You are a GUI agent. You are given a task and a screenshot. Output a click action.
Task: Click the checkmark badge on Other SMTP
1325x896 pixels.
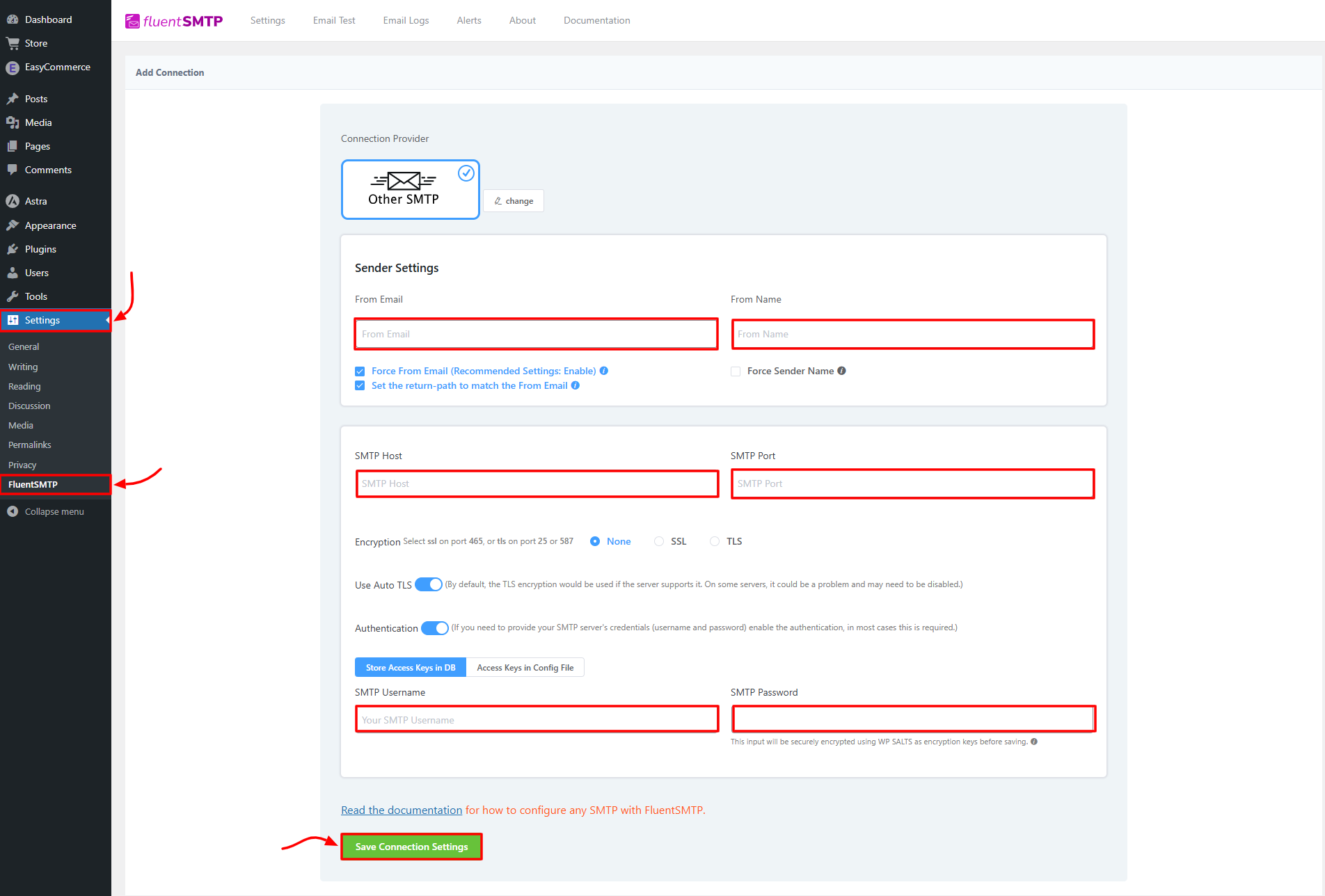pos(466,173)
